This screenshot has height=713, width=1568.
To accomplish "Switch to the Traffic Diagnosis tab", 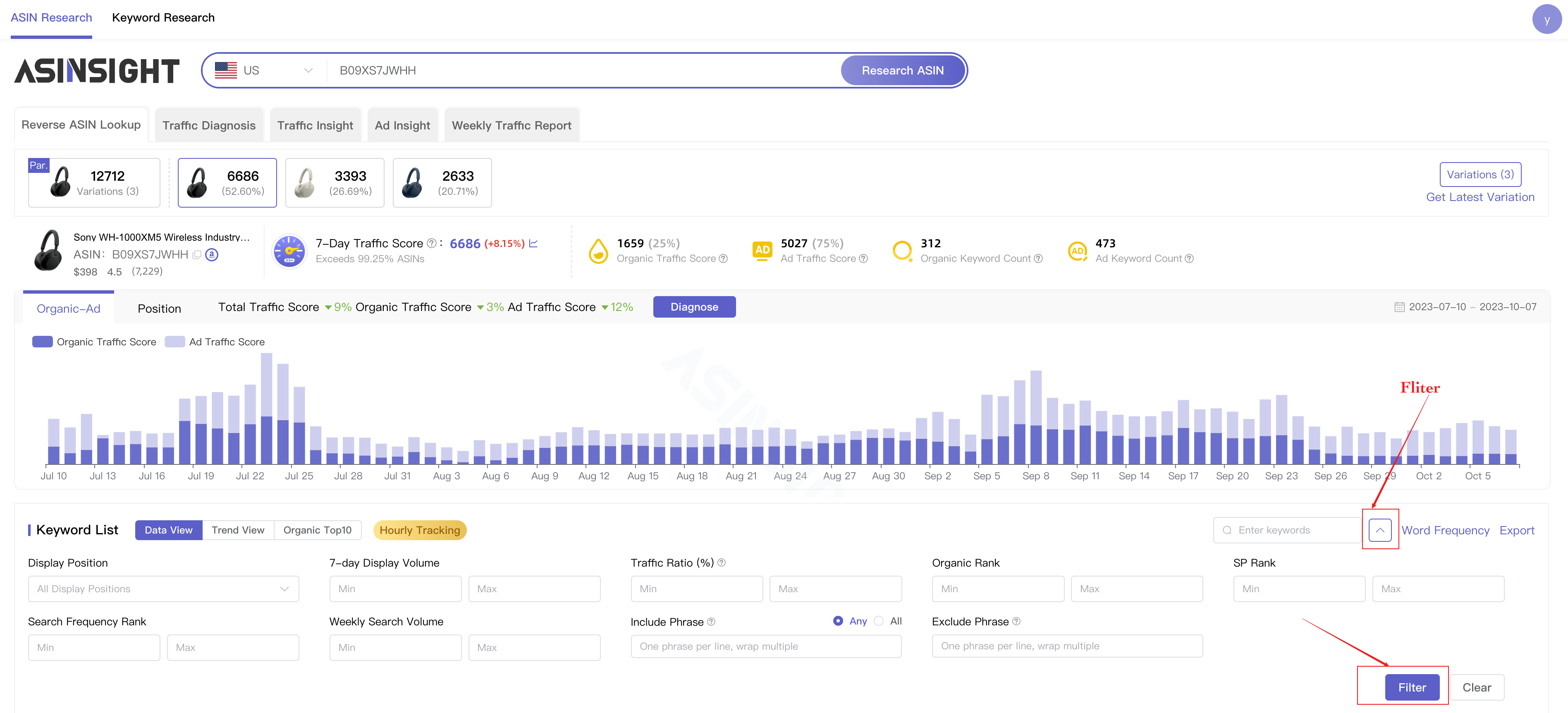I will tap(209, 125).
